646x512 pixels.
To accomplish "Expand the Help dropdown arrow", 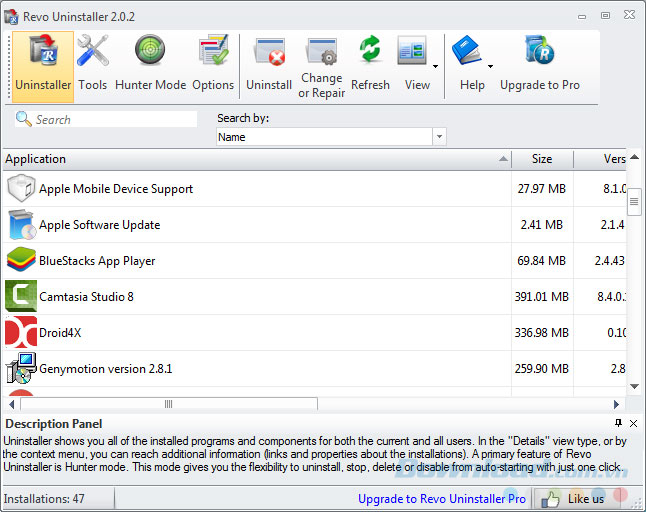I will coord(491,66).
